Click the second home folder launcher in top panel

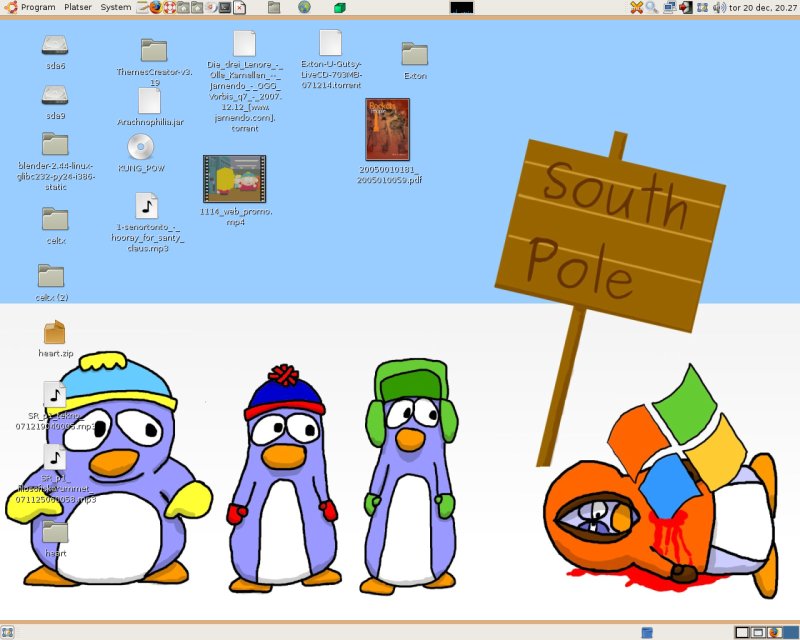pos(197,7)
